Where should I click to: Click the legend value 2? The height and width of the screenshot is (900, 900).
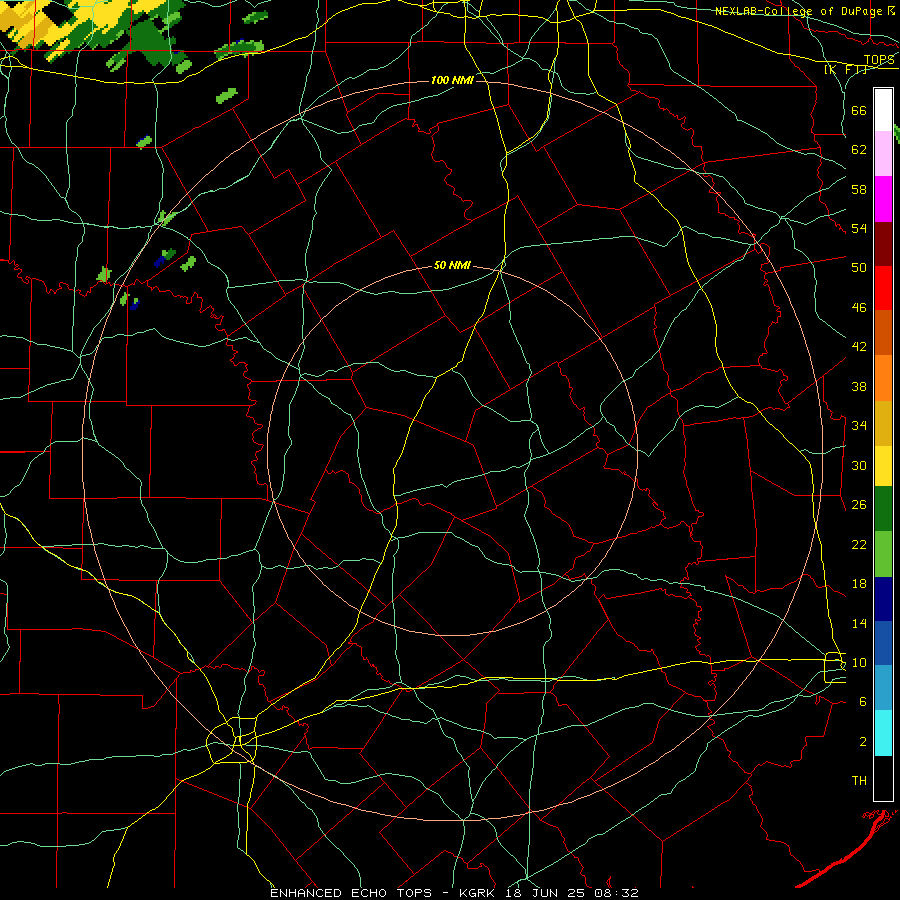tap(863, 741)
